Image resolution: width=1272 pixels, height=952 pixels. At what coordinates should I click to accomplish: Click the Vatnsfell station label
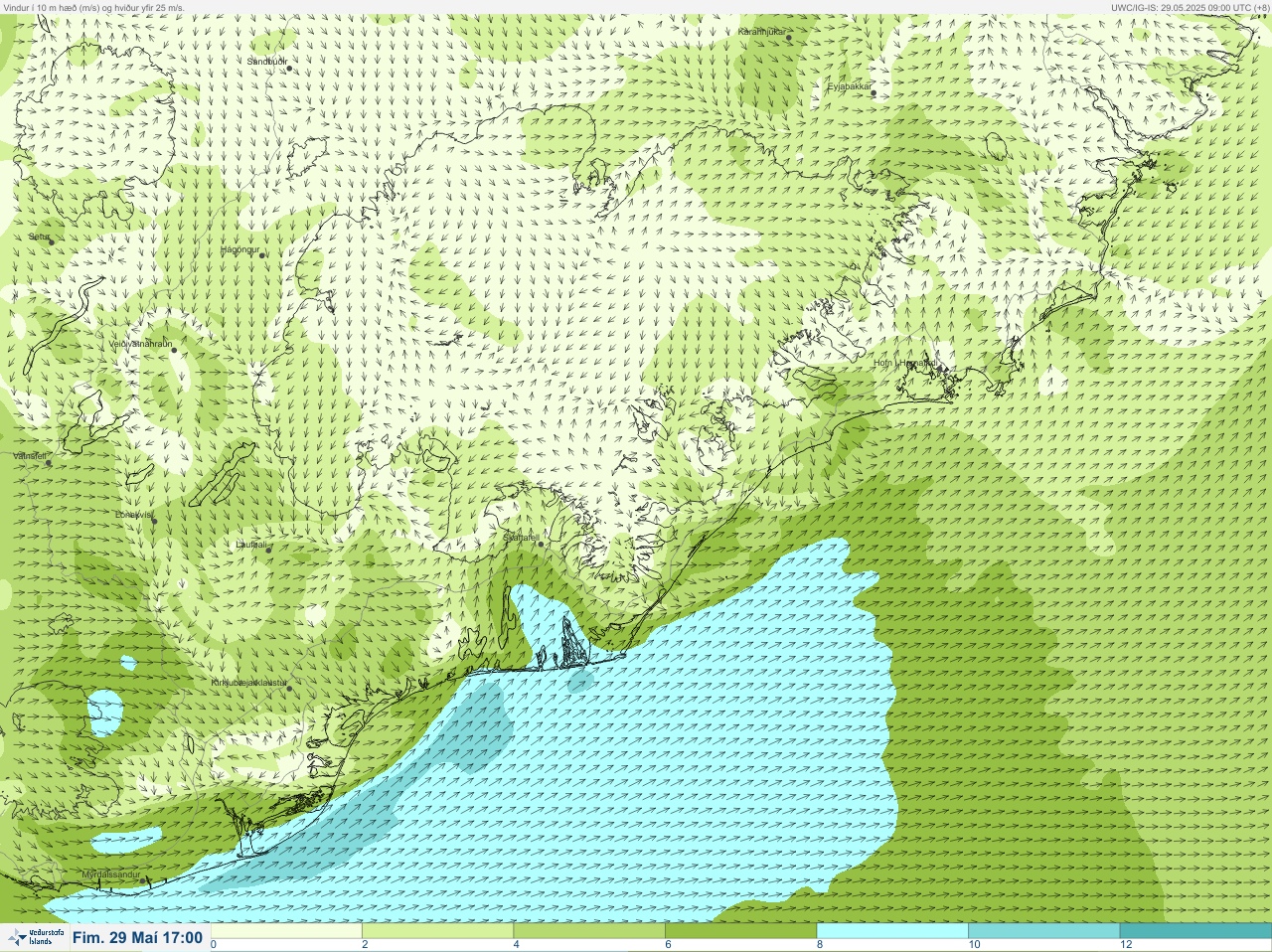(30, 455)
